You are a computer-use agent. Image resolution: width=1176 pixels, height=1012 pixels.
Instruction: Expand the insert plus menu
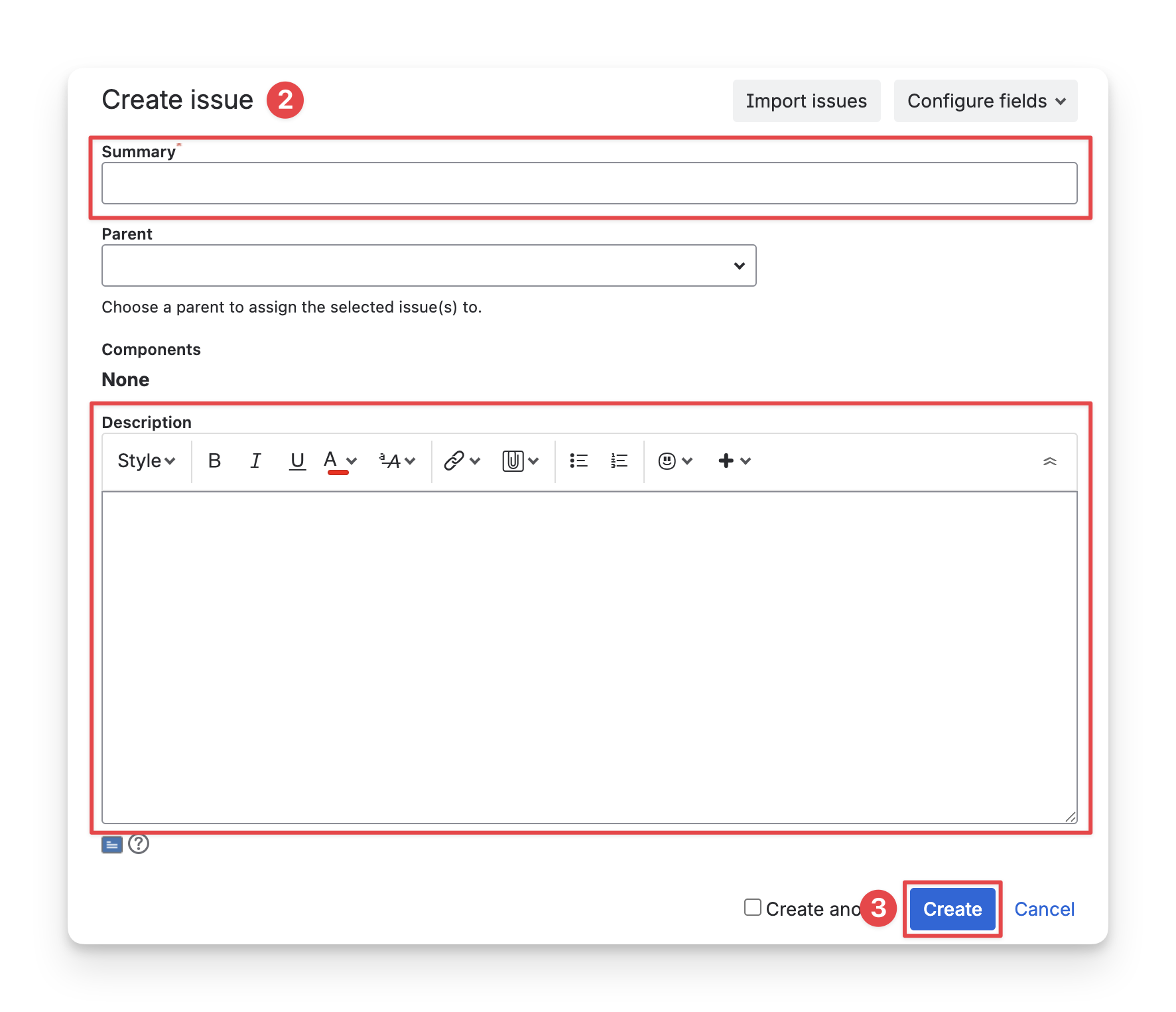(x=734, y=461)
